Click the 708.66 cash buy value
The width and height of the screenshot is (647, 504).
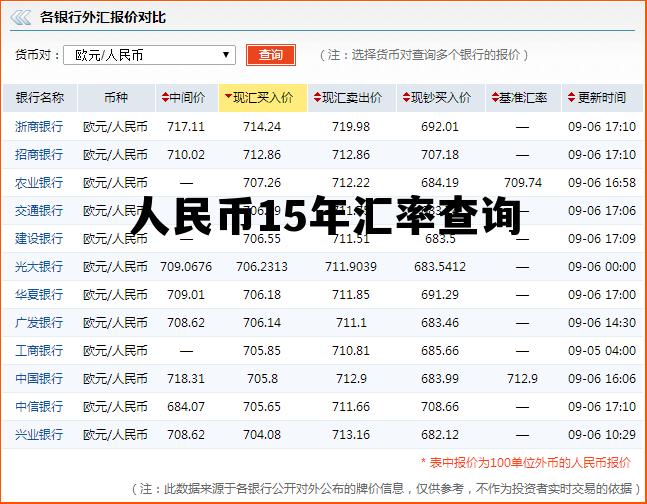pos(440,407)
